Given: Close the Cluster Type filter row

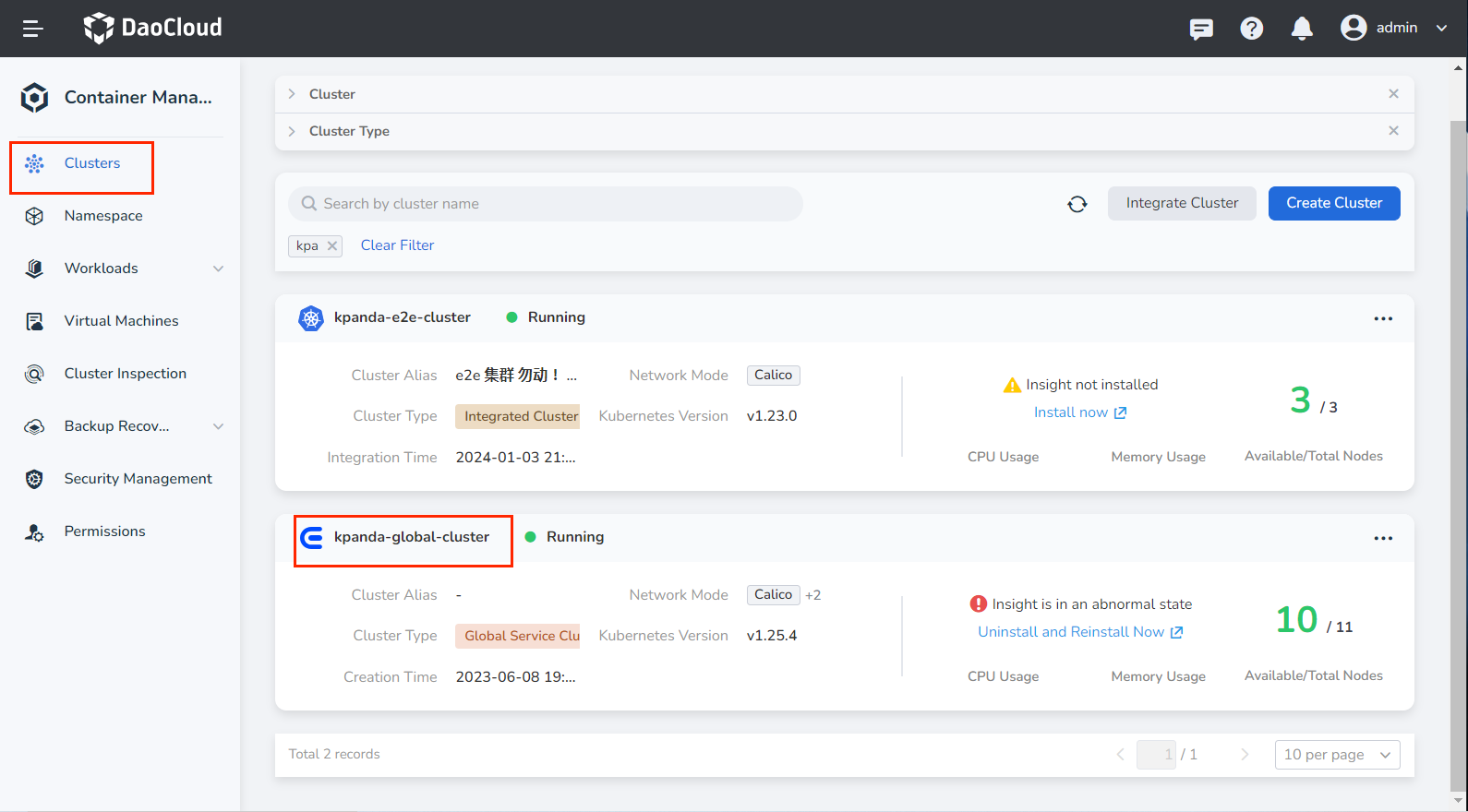Looking at the screenshot, I should click(1393, 131).
